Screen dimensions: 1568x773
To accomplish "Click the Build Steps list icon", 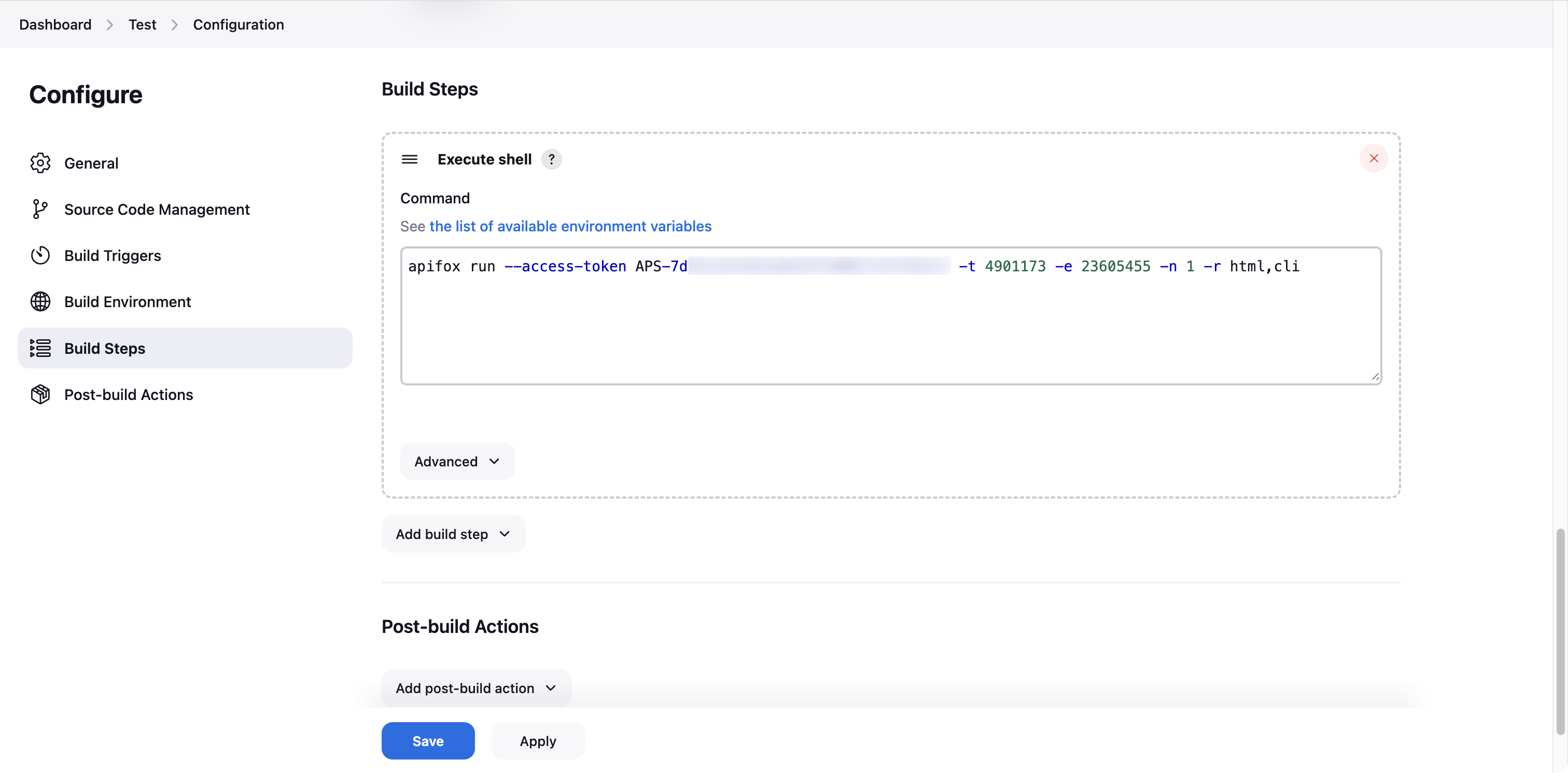I will [40, 348].
